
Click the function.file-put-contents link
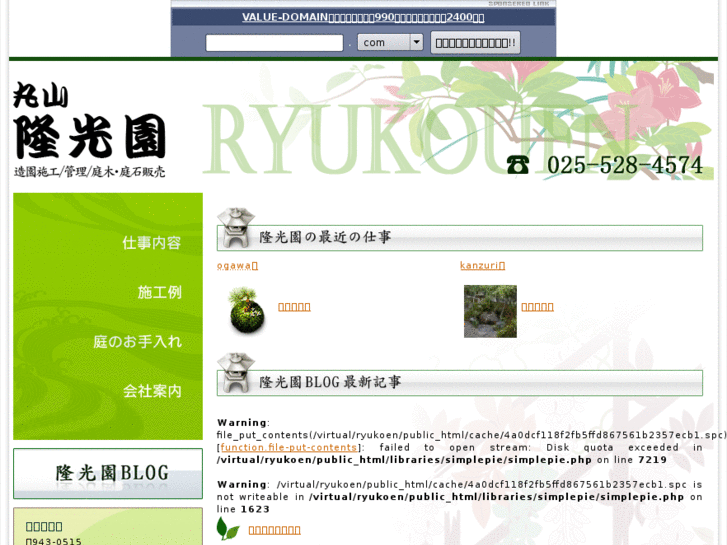click(x=288, y=448)
